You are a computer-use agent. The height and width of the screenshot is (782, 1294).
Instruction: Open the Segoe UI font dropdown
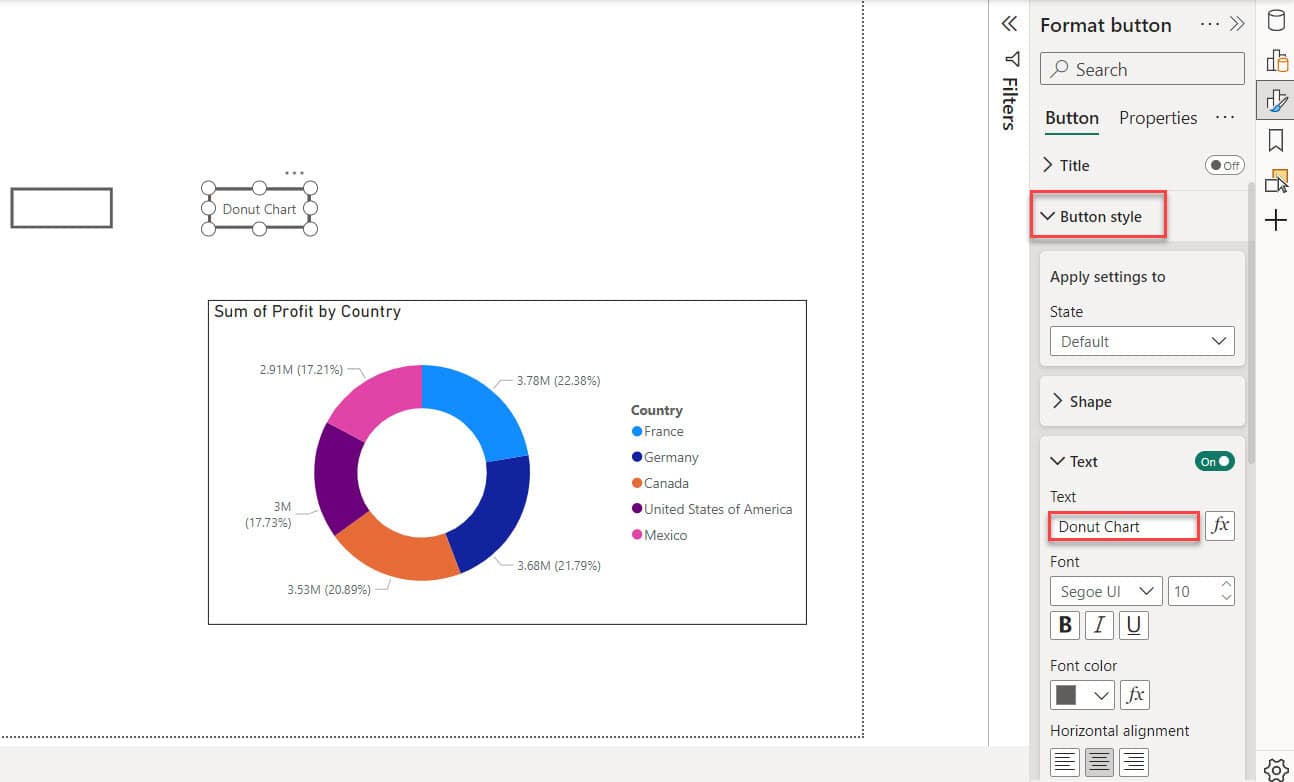pyautogui.click(x=1106, y=591)
